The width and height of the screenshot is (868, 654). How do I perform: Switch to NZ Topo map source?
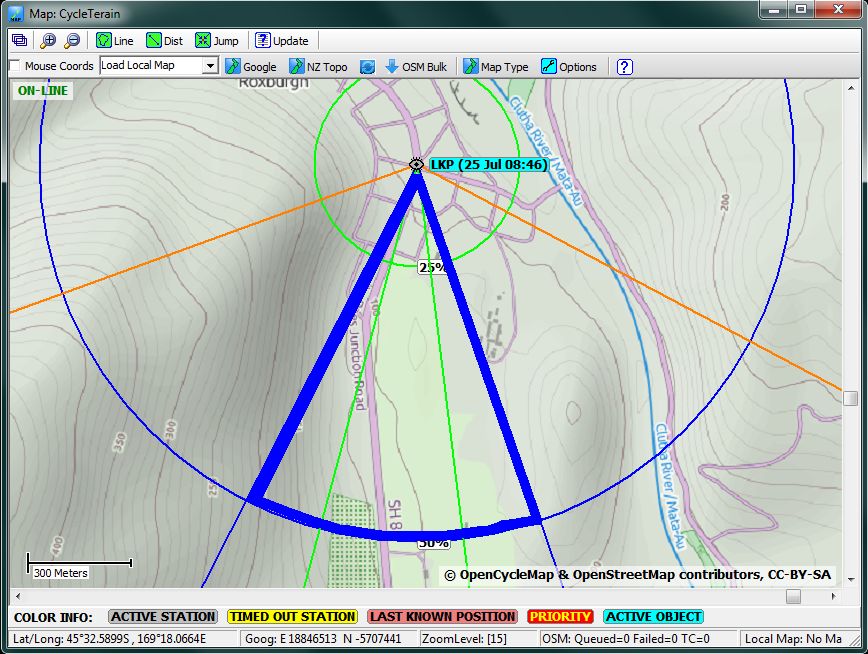(318, 66)
